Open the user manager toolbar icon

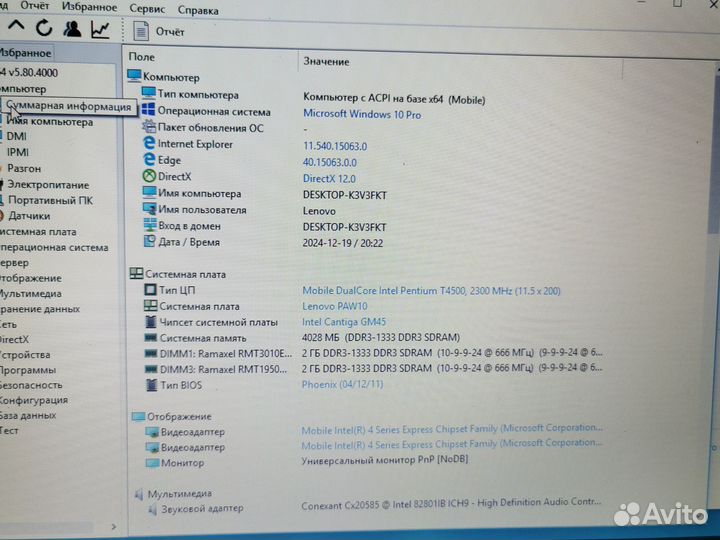click(72, 29)
